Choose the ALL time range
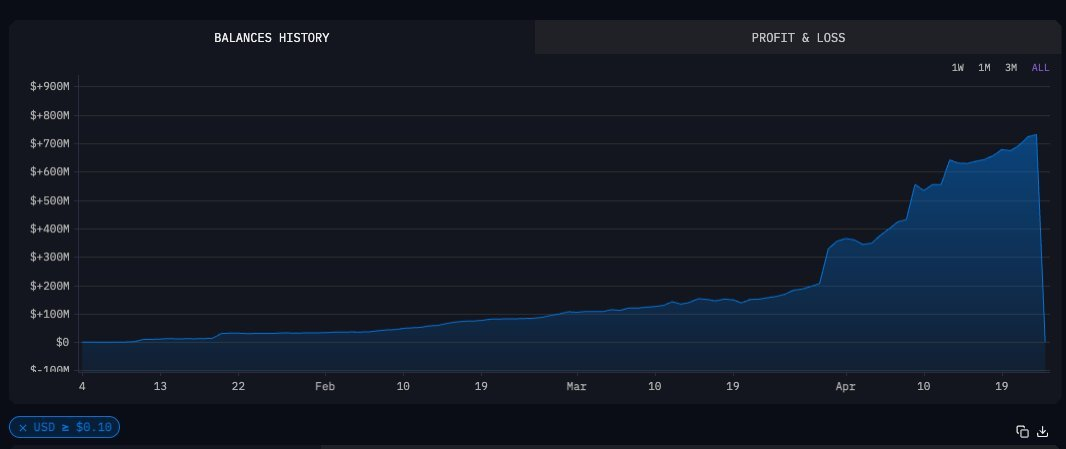This screenshot has height=449, width=1066. 1040,67
